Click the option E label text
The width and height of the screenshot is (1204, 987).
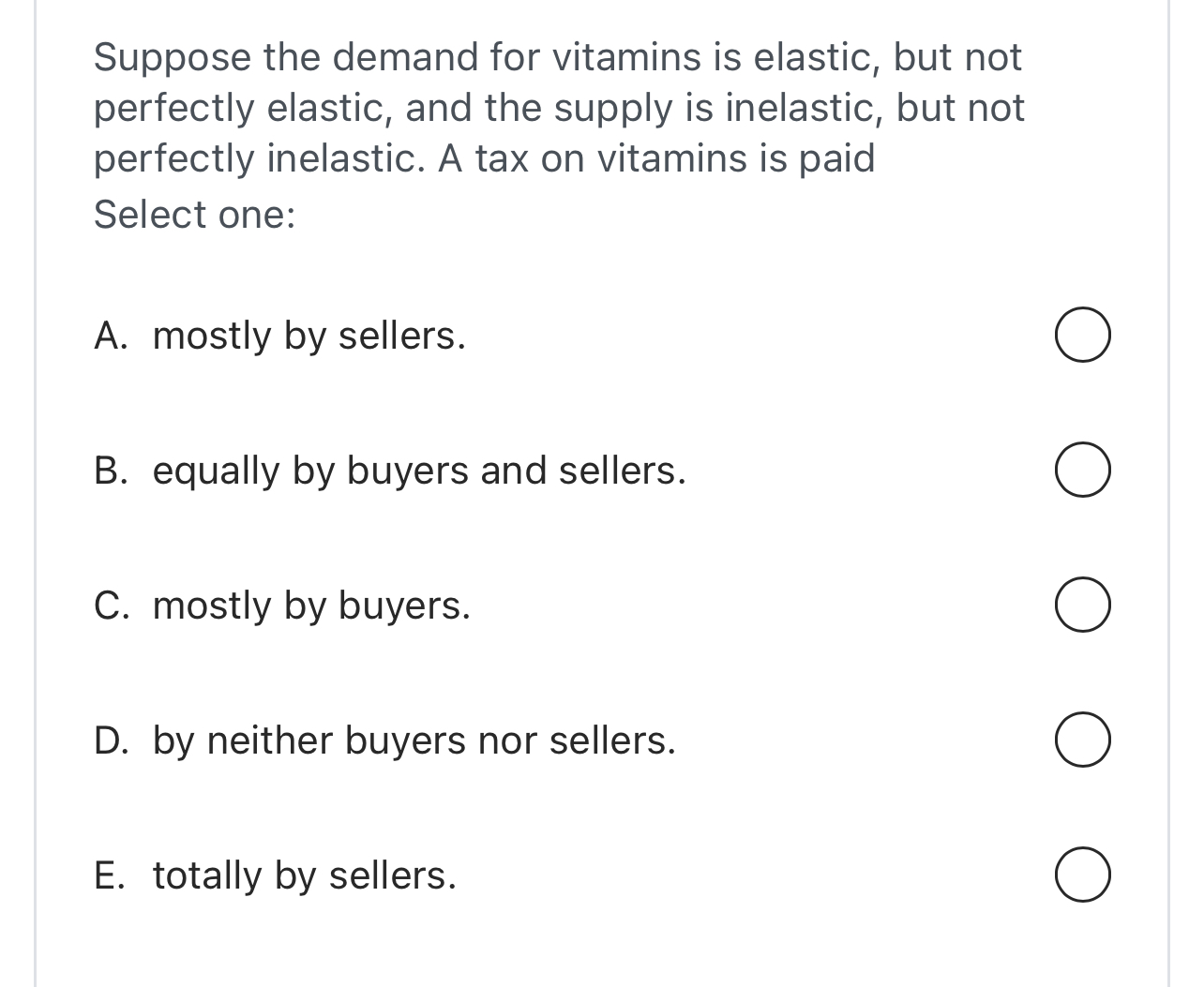click(x=276, y=875)
